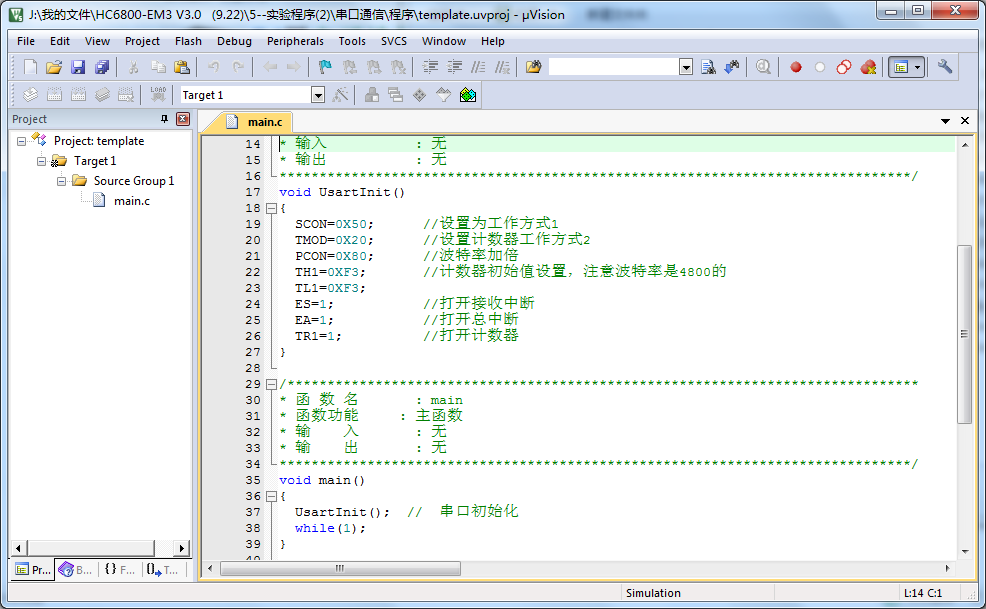Screen dimensions: 986x609
Task: Translate the current file icon
Action: [x=30, y=95]
